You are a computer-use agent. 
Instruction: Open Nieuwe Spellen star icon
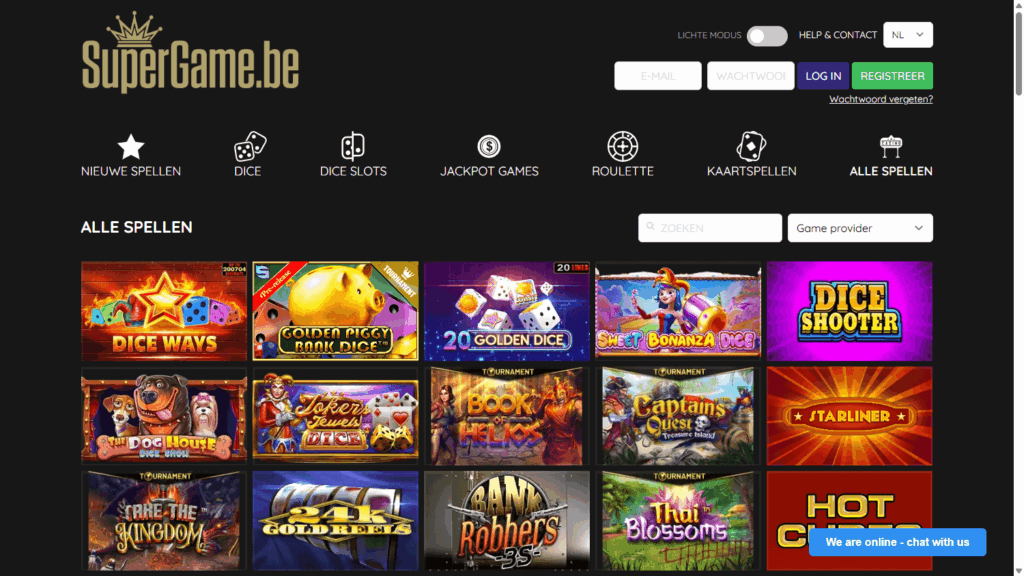[x=131, y=146]
